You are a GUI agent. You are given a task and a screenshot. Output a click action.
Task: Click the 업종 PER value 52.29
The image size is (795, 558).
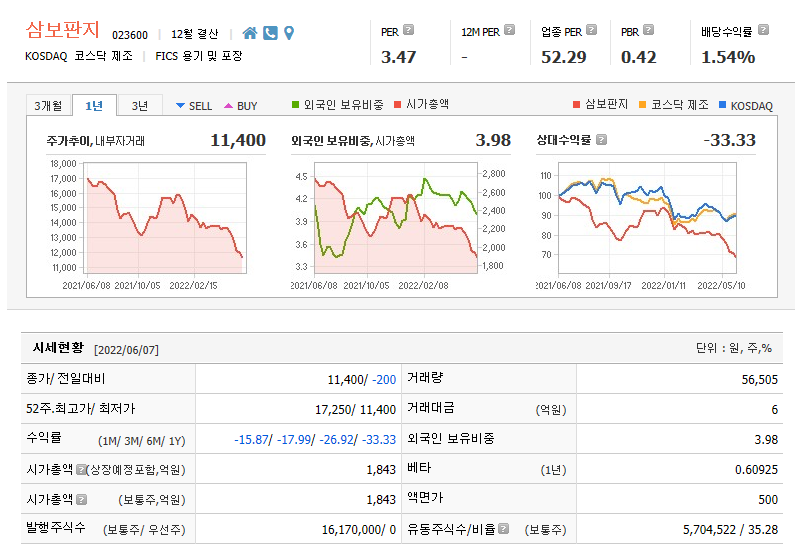(x=563, y=57)
